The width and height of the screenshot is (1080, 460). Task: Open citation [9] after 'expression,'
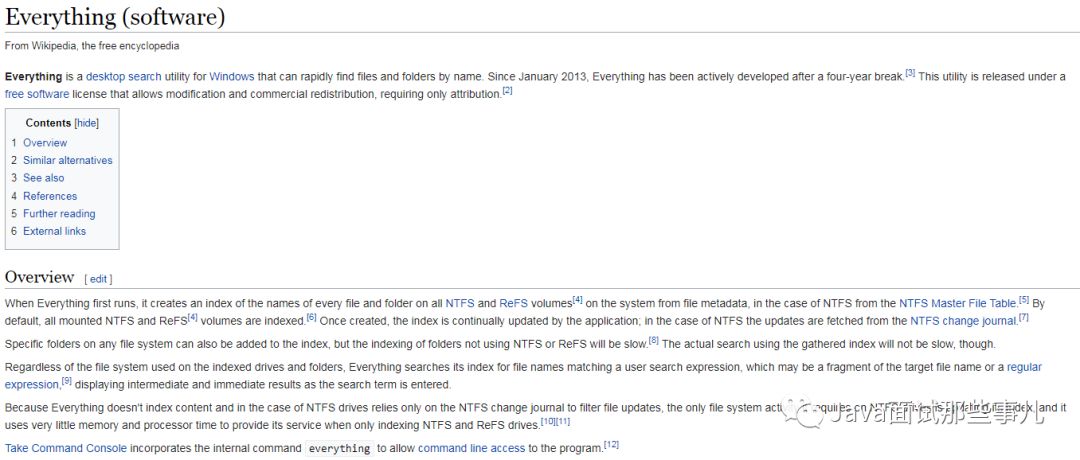66,380
